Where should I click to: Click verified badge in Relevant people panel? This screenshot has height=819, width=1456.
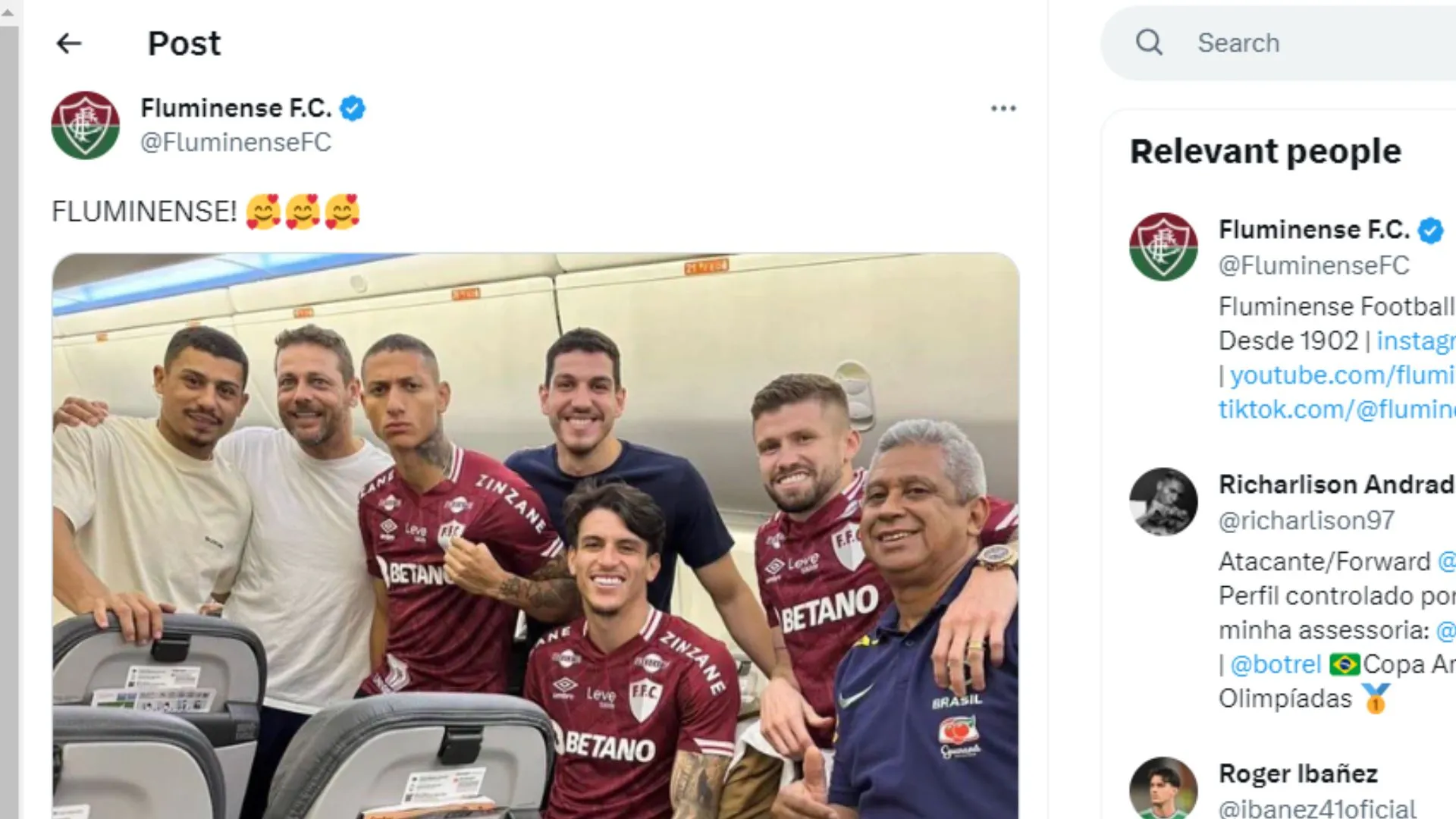pyautogui.click(x=1431, y=230)
